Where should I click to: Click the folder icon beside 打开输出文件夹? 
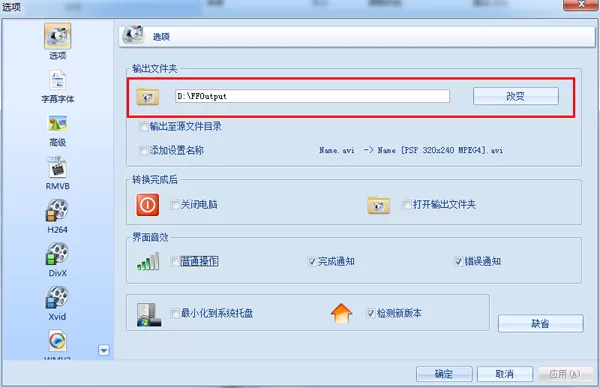[378, 205]
